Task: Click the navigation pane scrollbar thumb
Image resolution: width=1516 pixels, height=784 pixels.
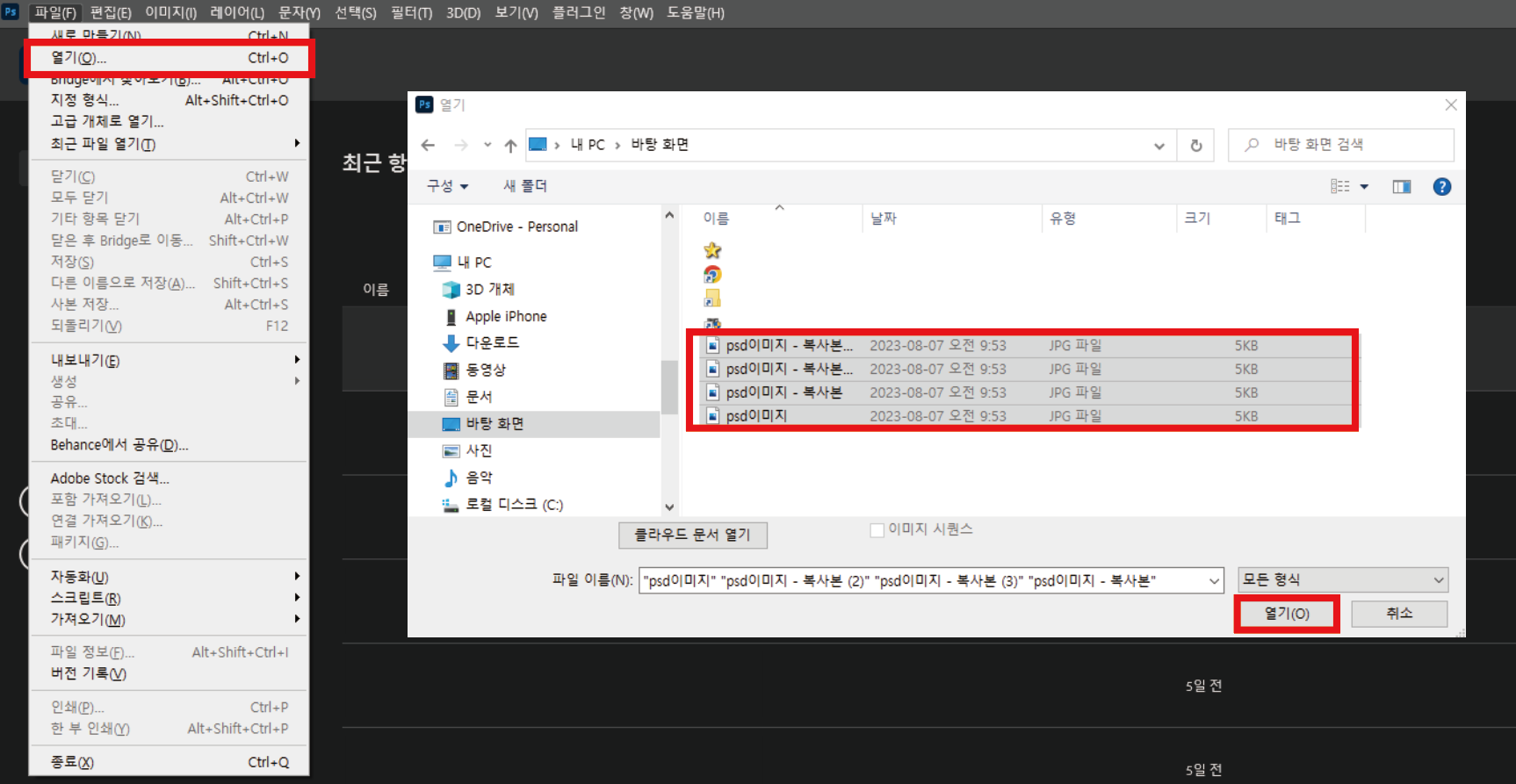Action: (x=669, y=386)
